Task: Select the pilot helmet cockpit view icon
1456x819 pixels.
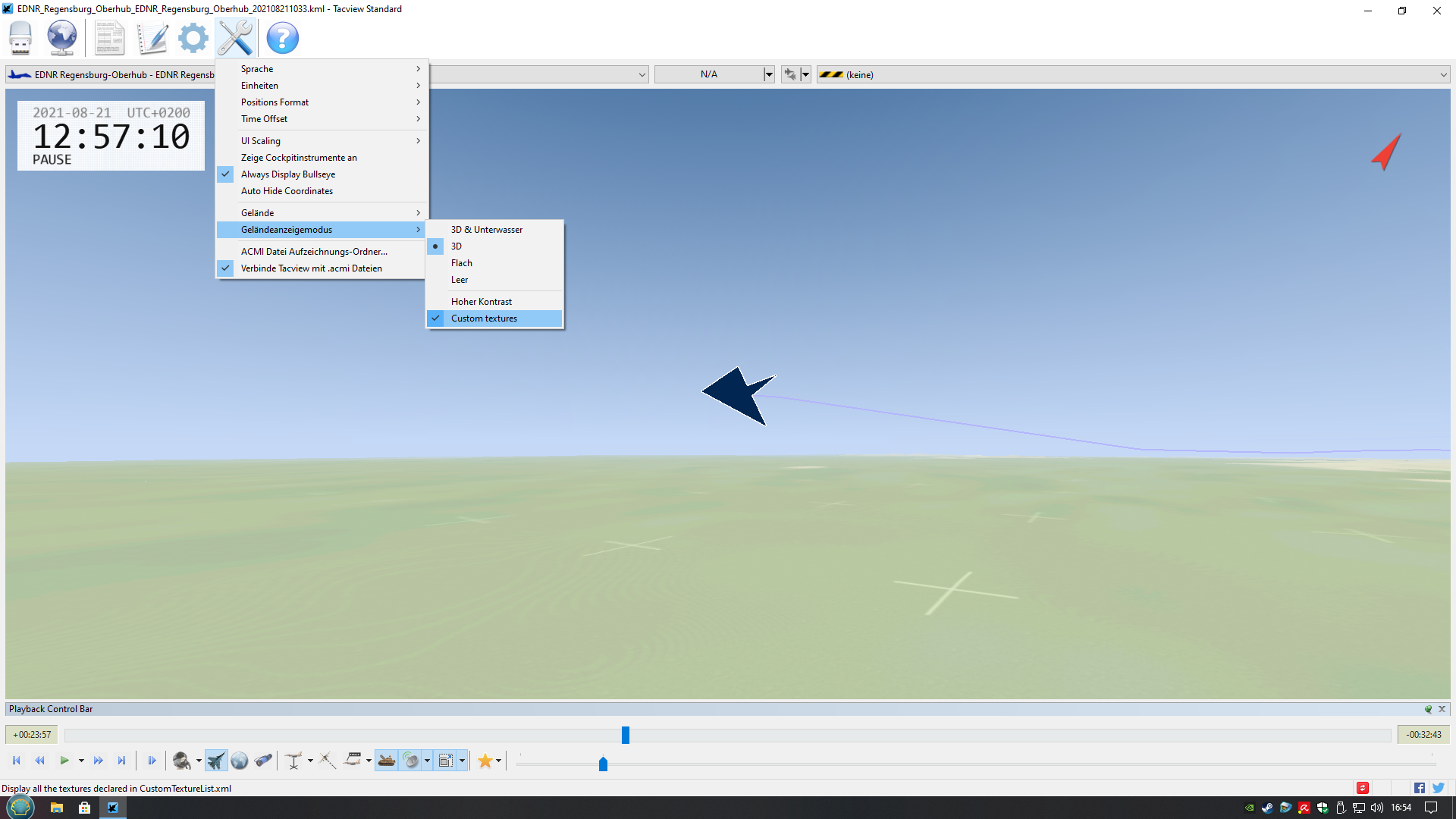Action: (181, 761)
